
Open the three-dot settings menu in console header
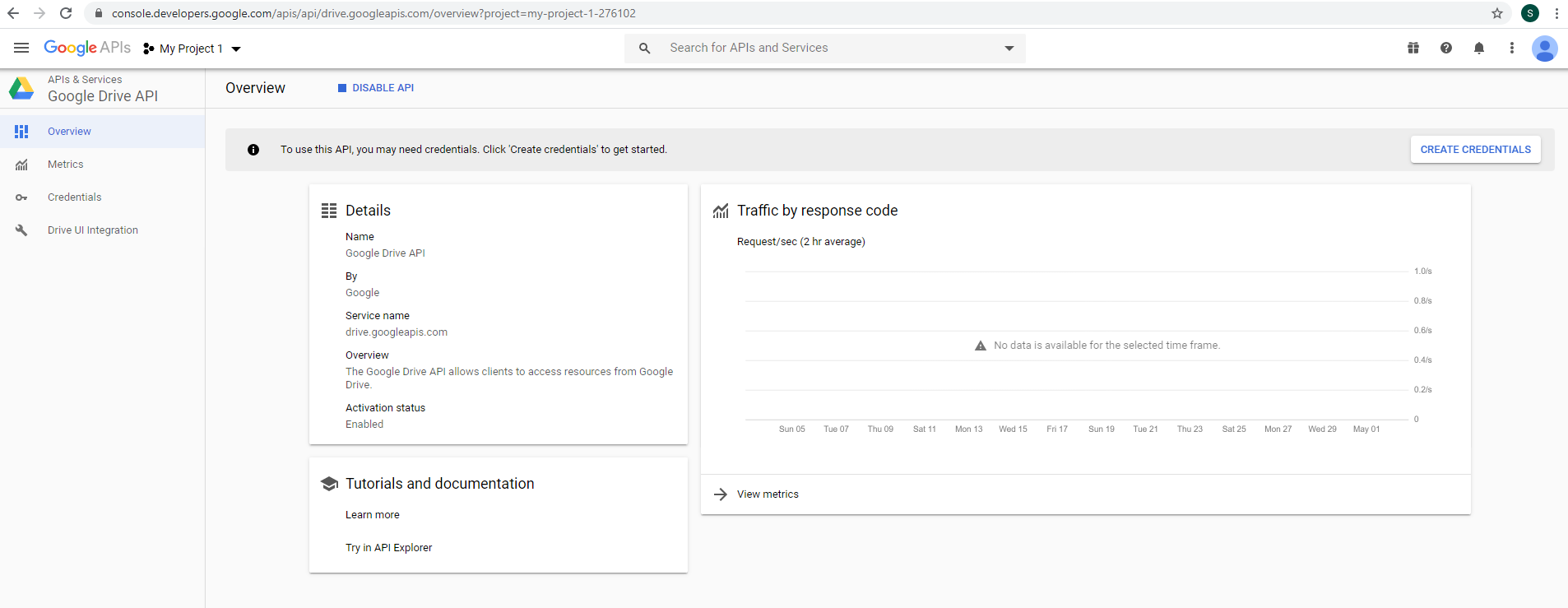(1512, 48)
